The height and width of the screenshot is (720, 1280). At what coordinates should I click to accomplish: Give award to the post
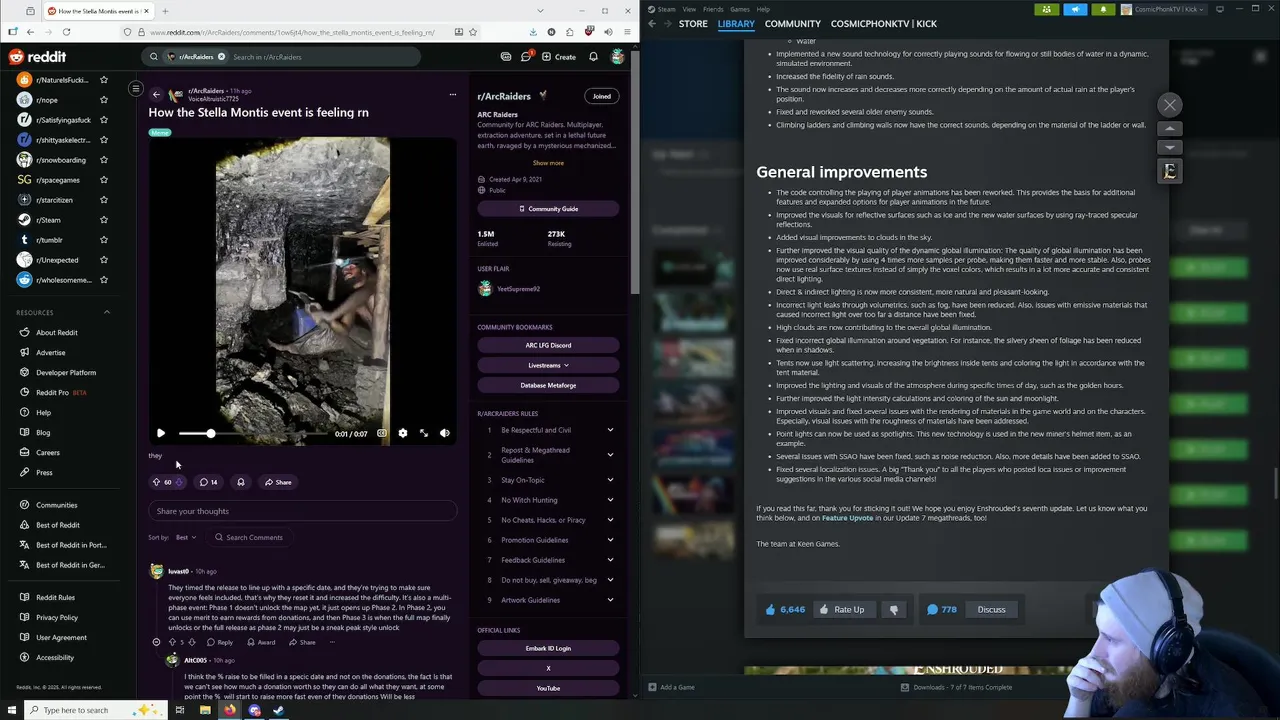point(240,482)
